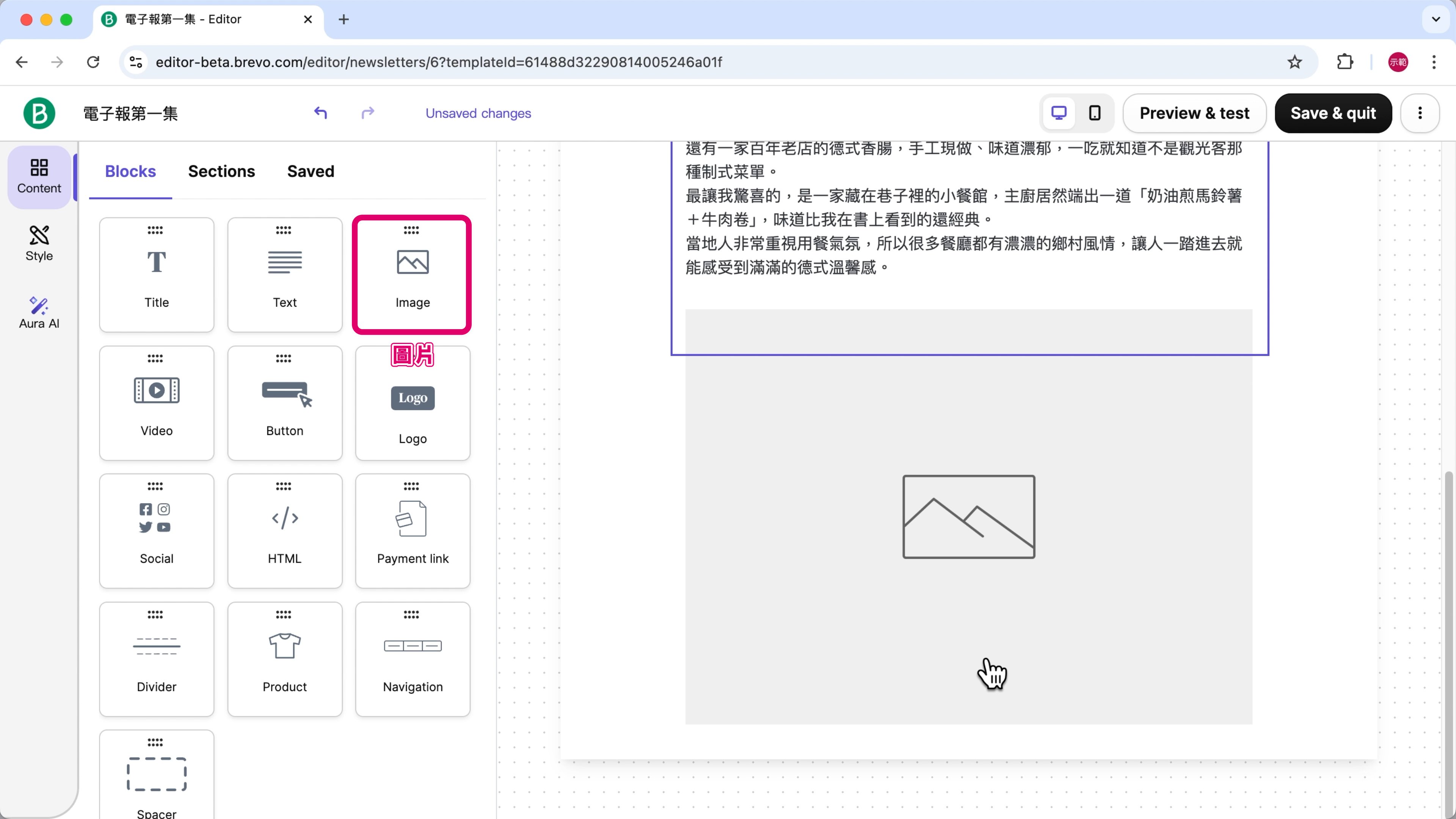Click the empty image placeholder in canvas
Image resolution: width=1456 pixels, height=819 pixels.
(968, 516)
